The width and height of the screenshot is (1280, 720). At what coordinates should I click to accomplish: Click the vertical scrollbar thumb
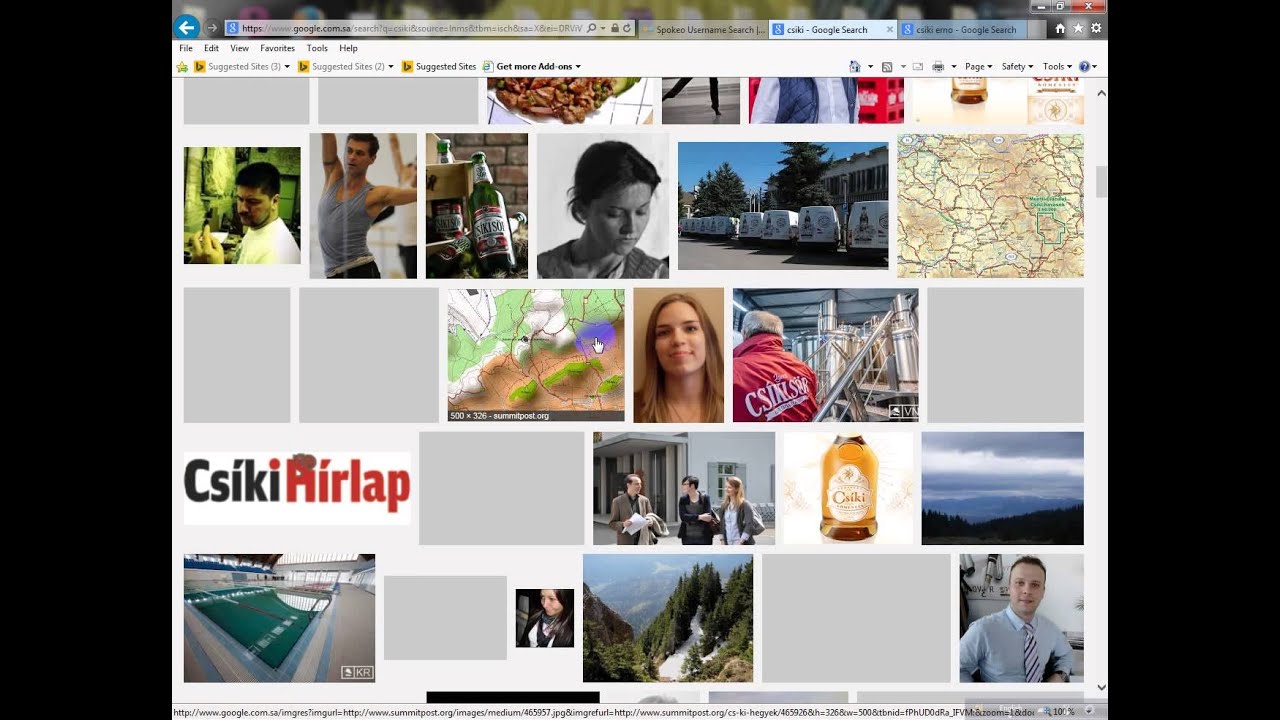coord(1102,182)
